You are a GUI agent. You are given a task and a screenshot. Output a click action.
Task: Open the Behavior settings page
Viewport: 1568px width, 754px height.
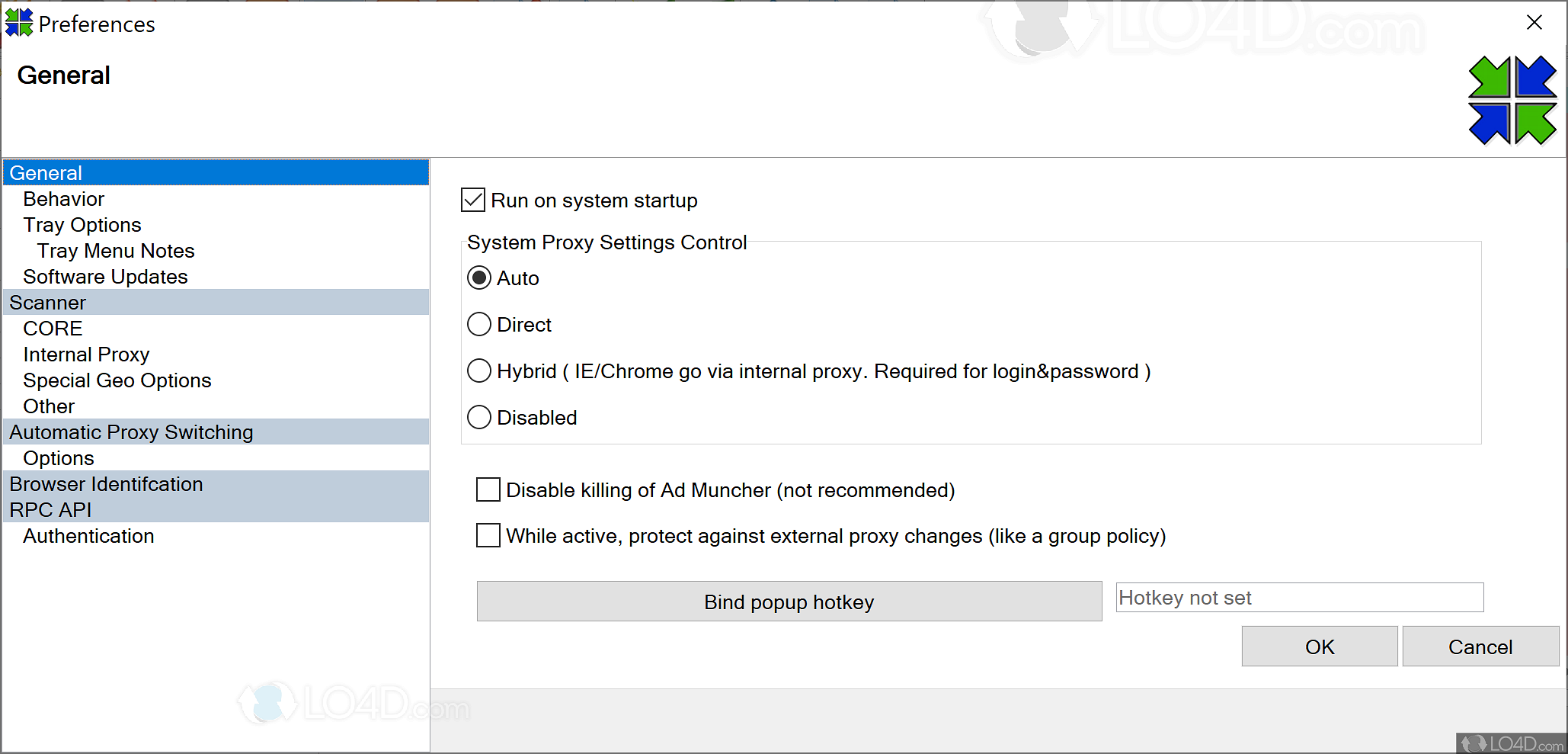(x=64, y=198)
